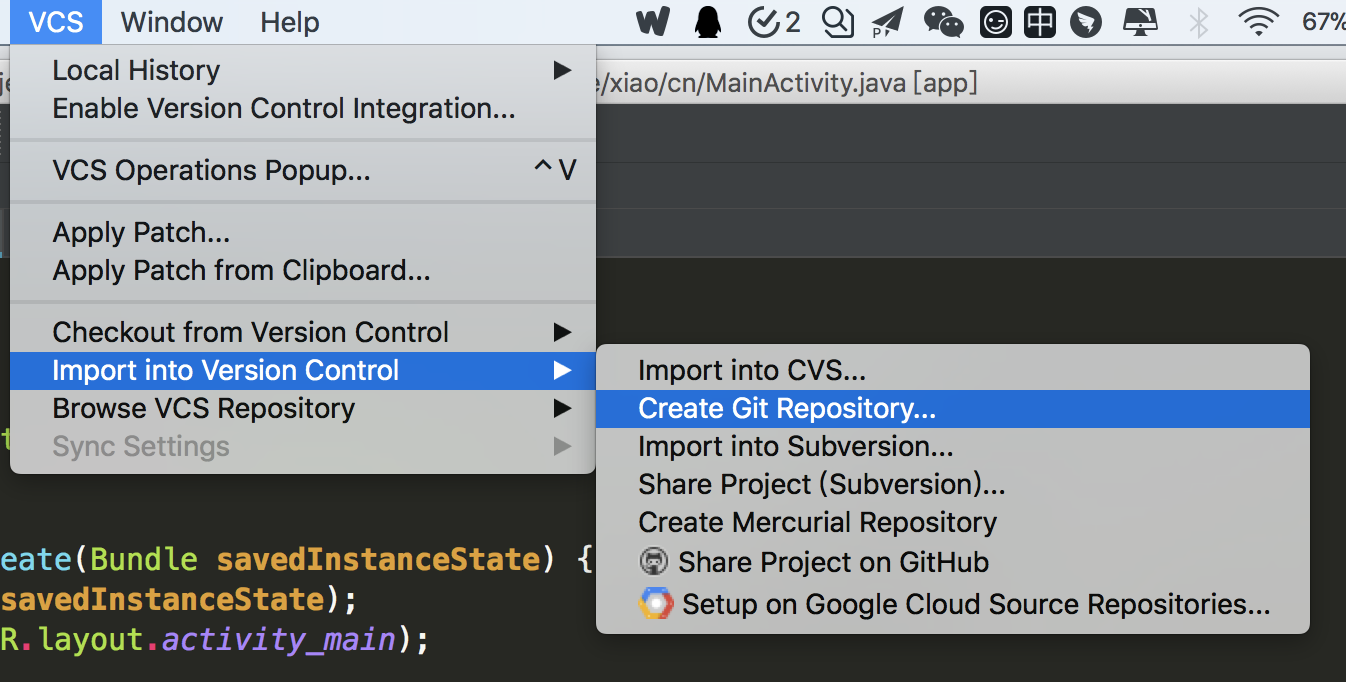The height and width of the screenshot is (682, 1346).
Task: Open the Window menu
Action: [x=172, y=22]
